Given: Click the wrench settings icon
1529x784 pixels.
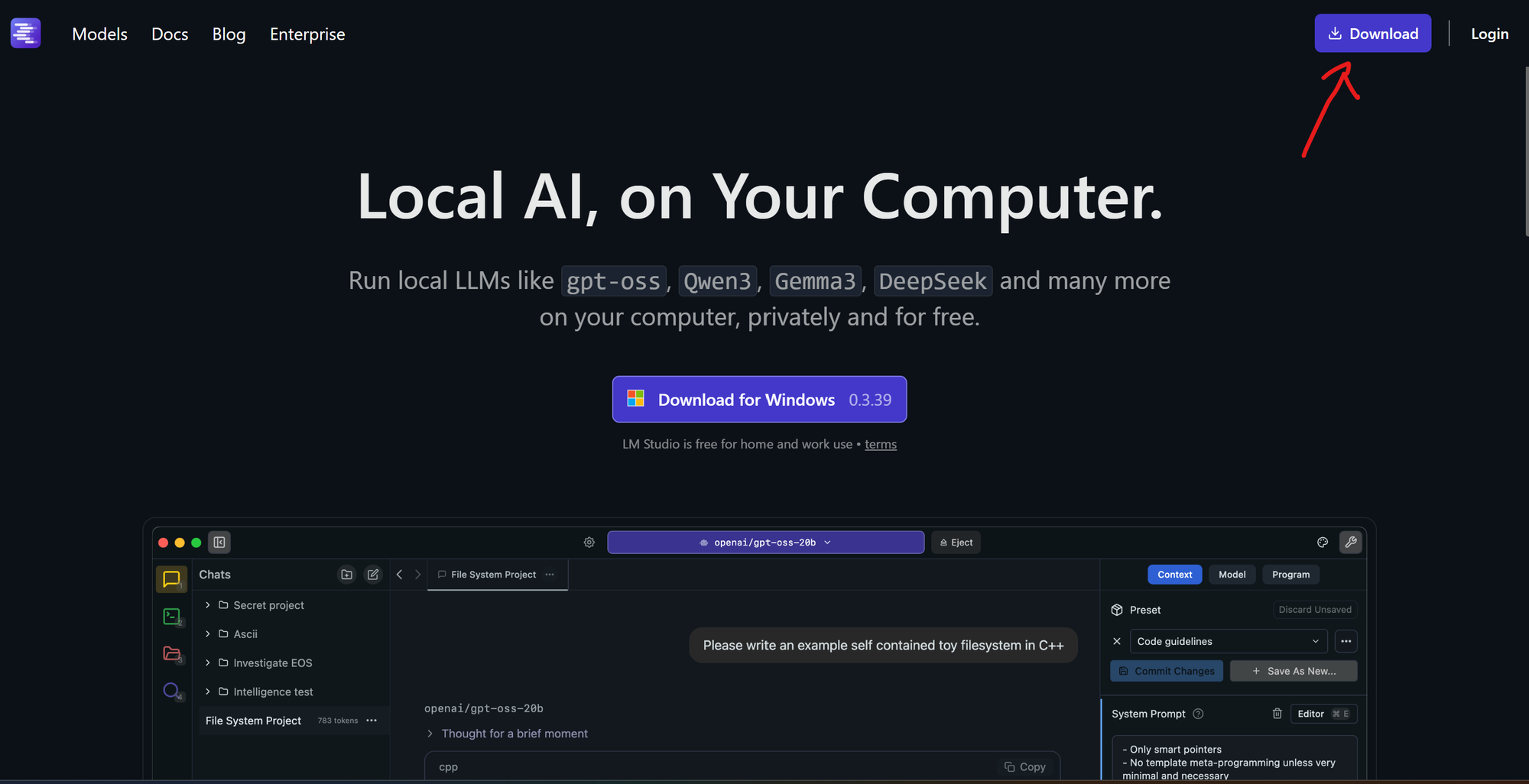Looking at the screenshot, I should (x=1351, y=543).
